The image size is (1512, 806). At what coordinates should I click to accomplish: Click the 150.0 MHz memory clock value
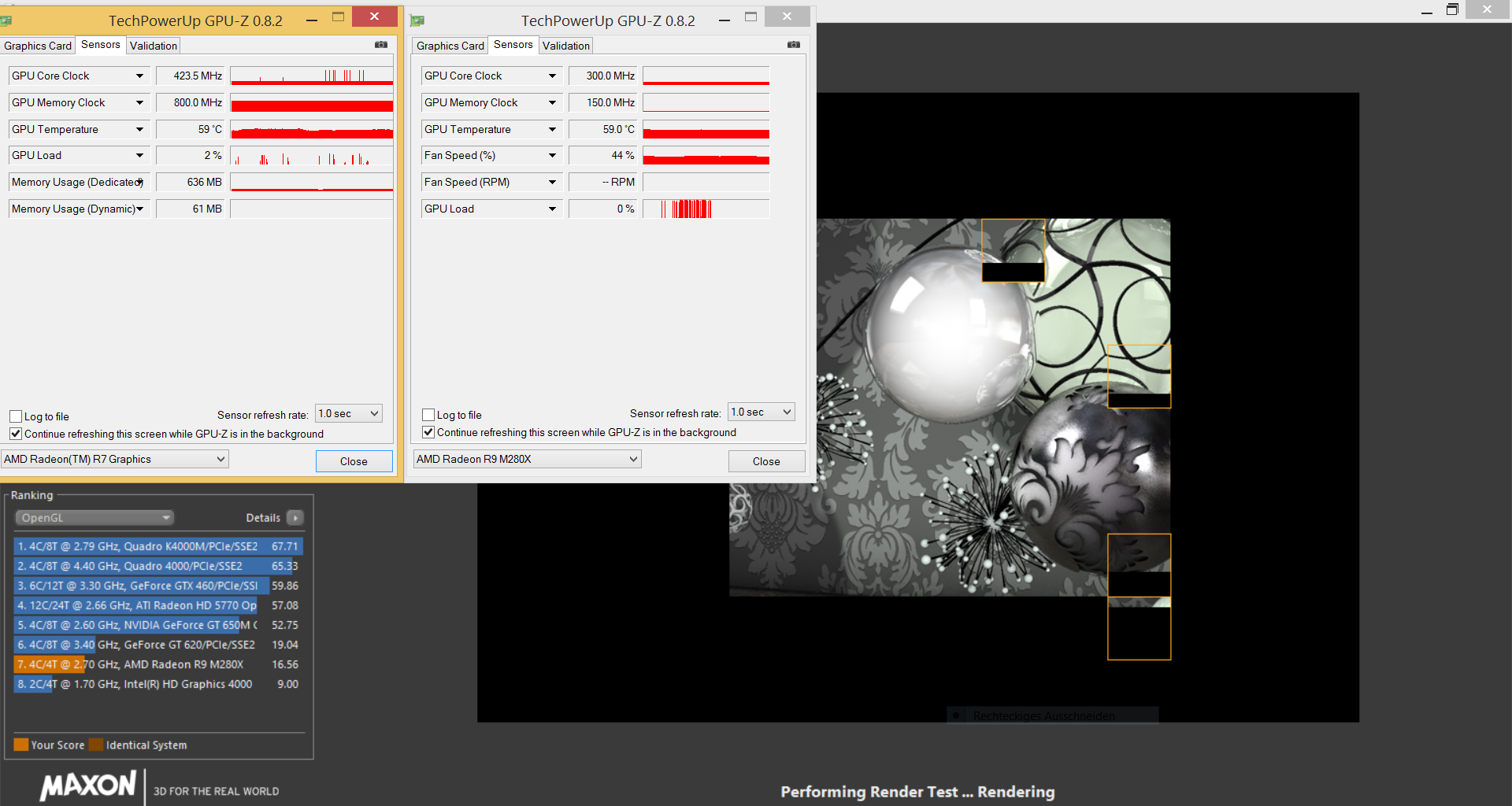(x=603, y=103)
